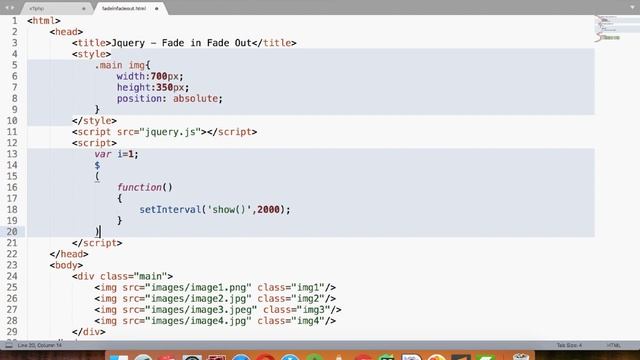Click the function() keyword
The width and height of the screenshot is (640, 360).
pyautogui.click(x=145, y=187)
